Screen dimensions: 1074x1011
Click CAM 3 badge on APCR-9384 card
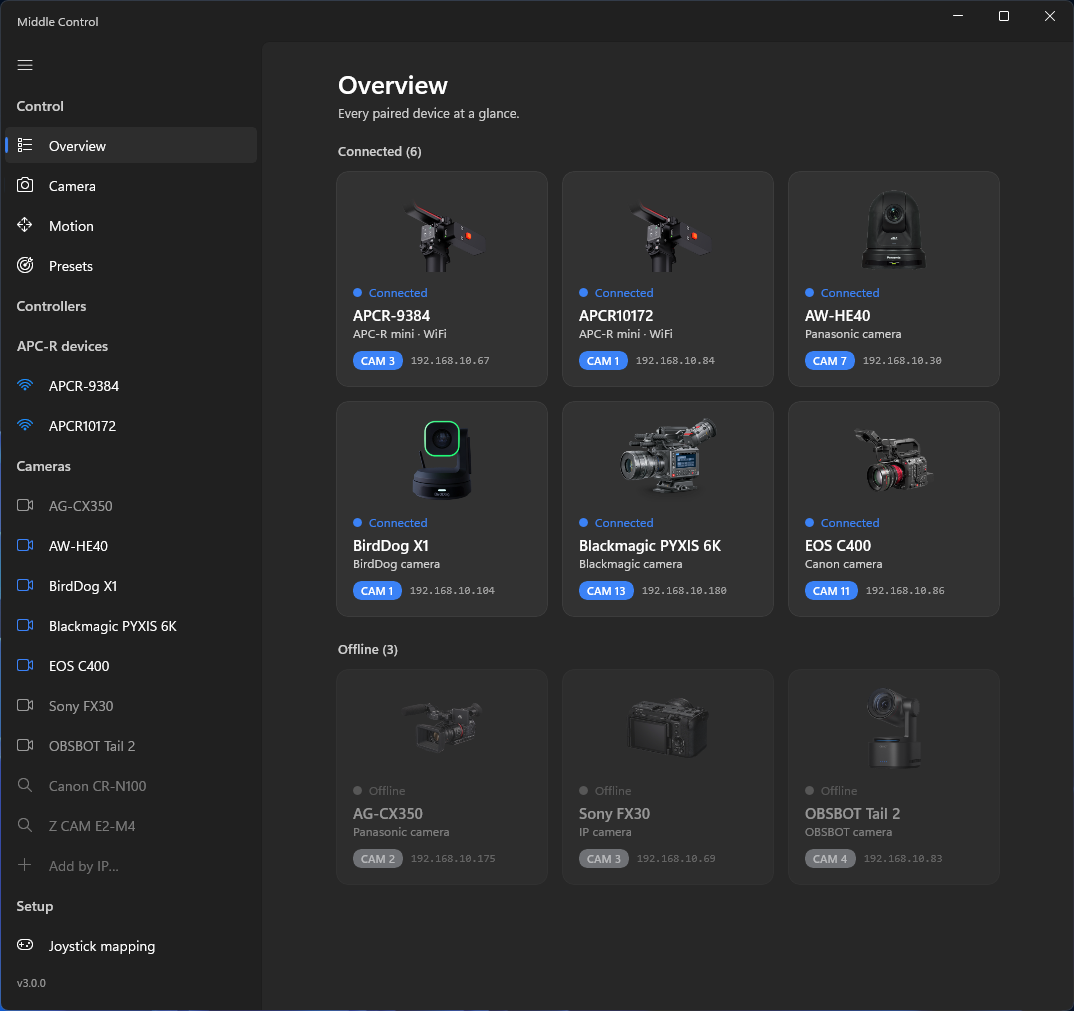pos(378,361)
